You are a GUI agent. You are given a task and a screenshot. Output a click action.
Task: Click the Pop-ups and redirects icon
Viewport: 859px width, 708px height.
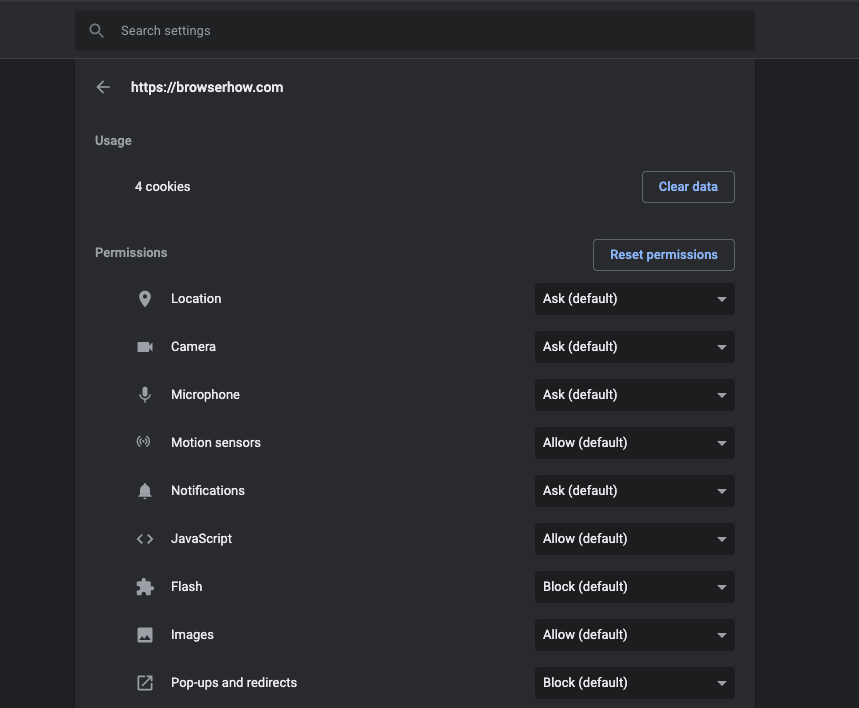[x=145, y=683]
